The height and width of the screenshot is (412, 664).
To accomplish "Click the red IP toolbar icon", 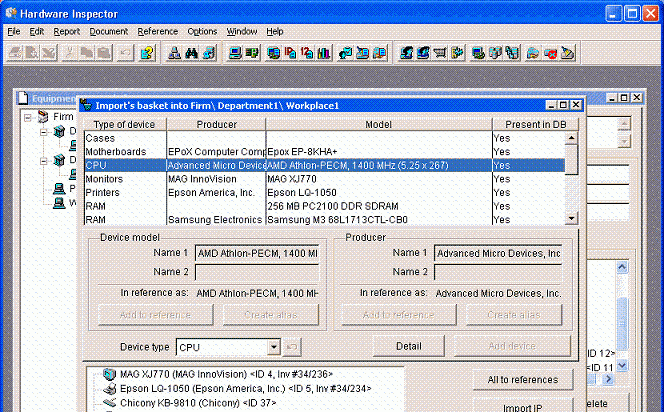I will coord(290,53).
